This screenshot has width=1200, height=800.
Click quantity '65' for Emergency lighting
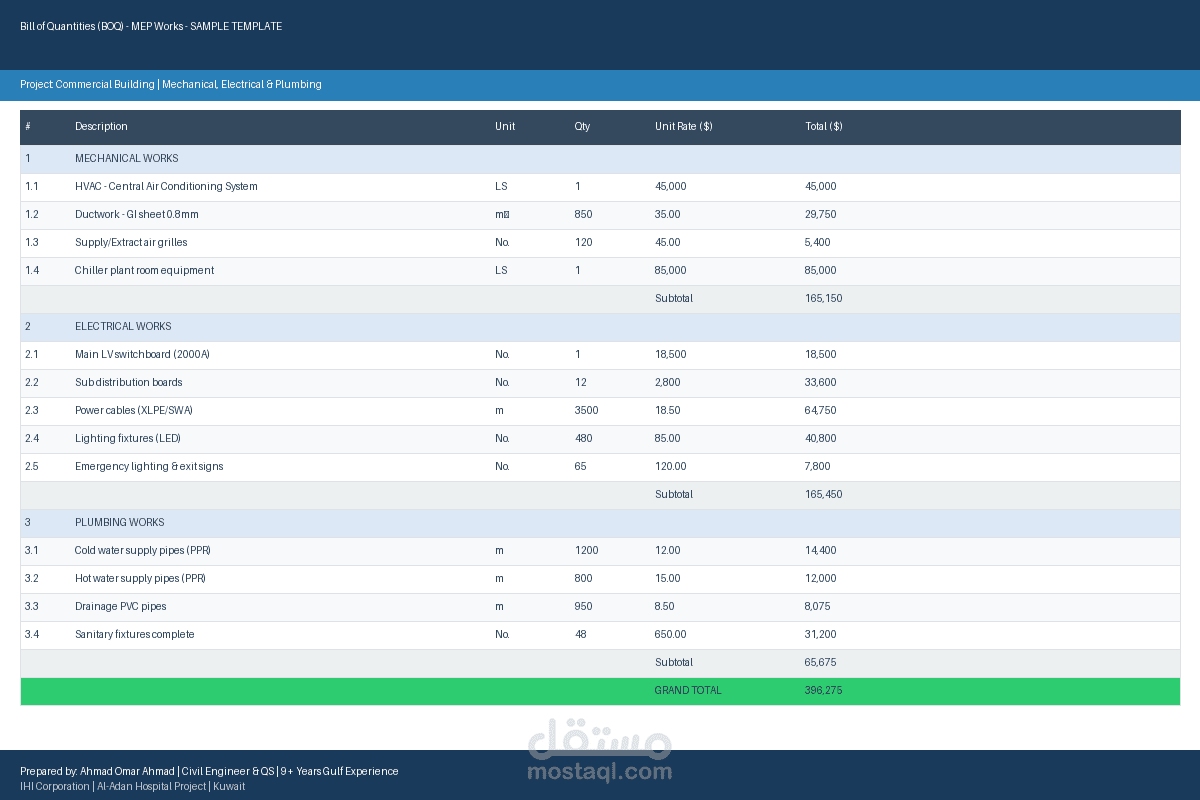580,467
